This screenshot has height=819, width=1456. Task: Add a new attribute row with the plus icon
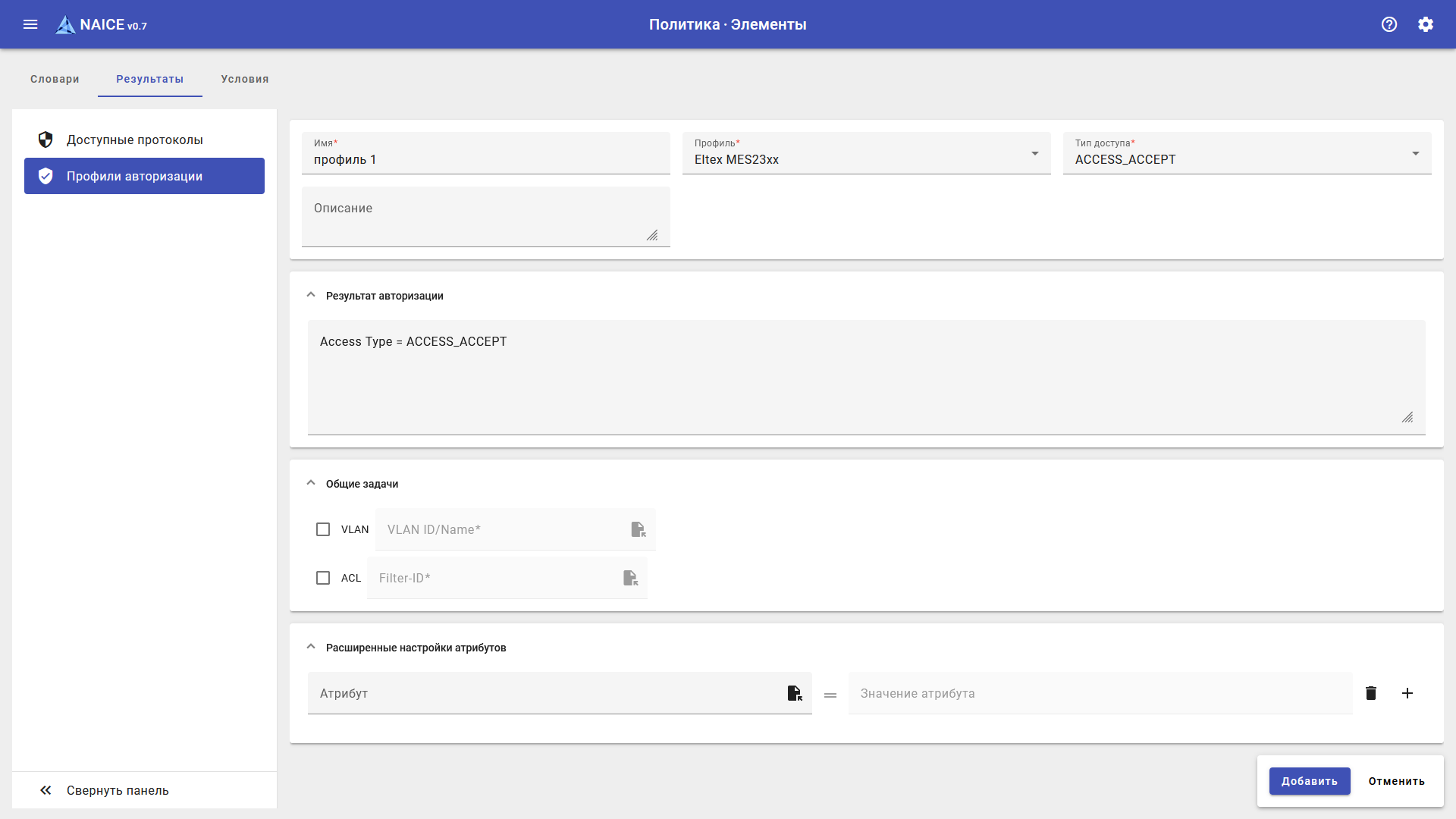click(1407, 693)
